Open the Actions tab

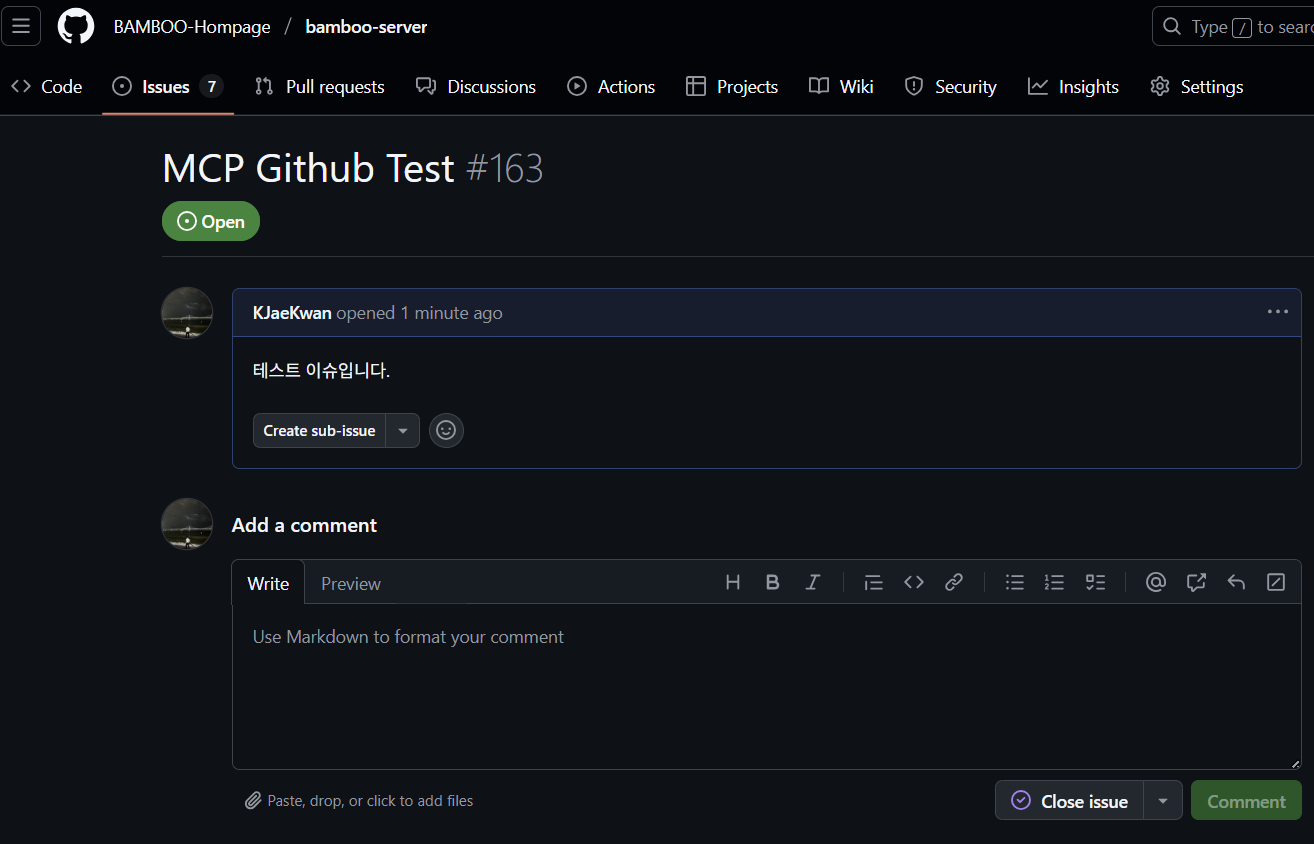point(611,87)
